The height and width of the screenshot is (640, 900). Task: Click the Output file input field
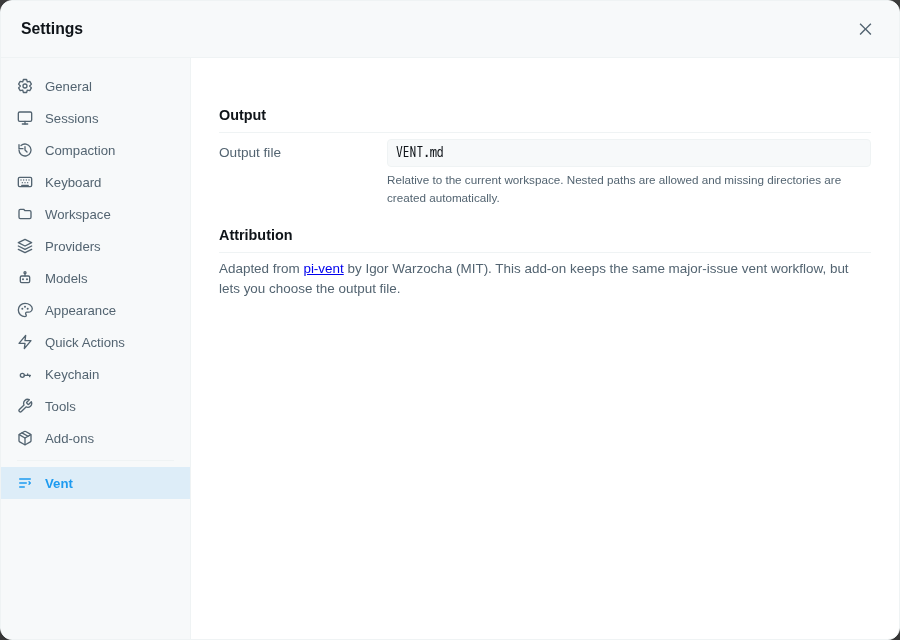tap(629, 153)
